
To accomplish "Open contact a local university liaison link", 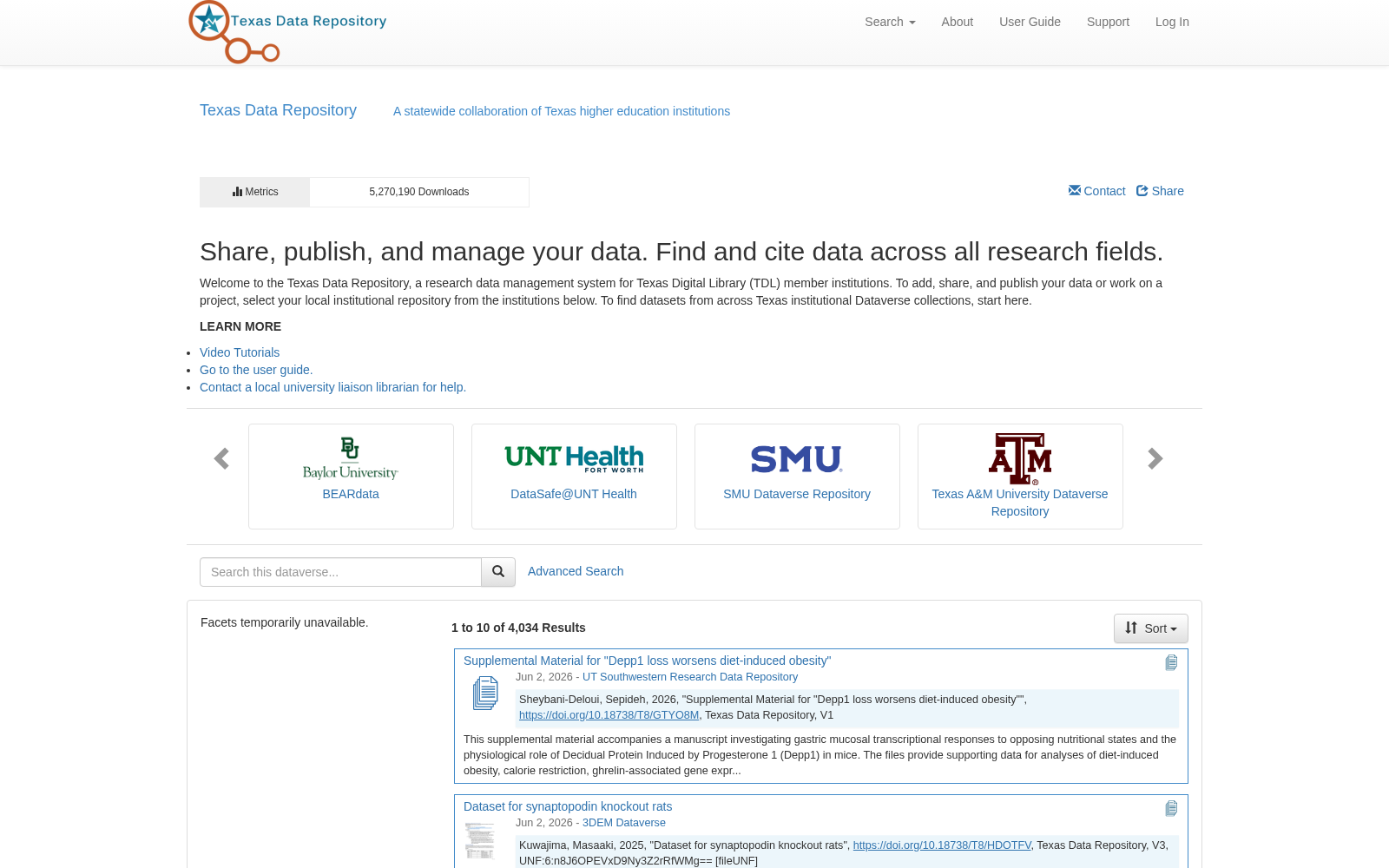I will (332, 387).
